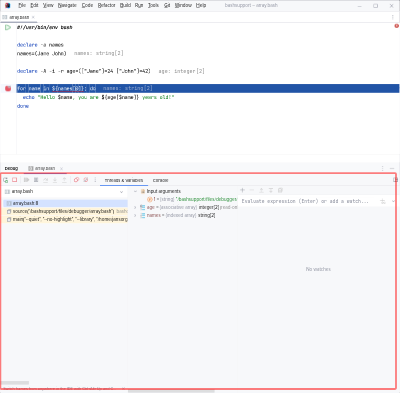400x393 pixels.
Task: Open the debug toolbar more-actions menu
Action: point(95,180)
